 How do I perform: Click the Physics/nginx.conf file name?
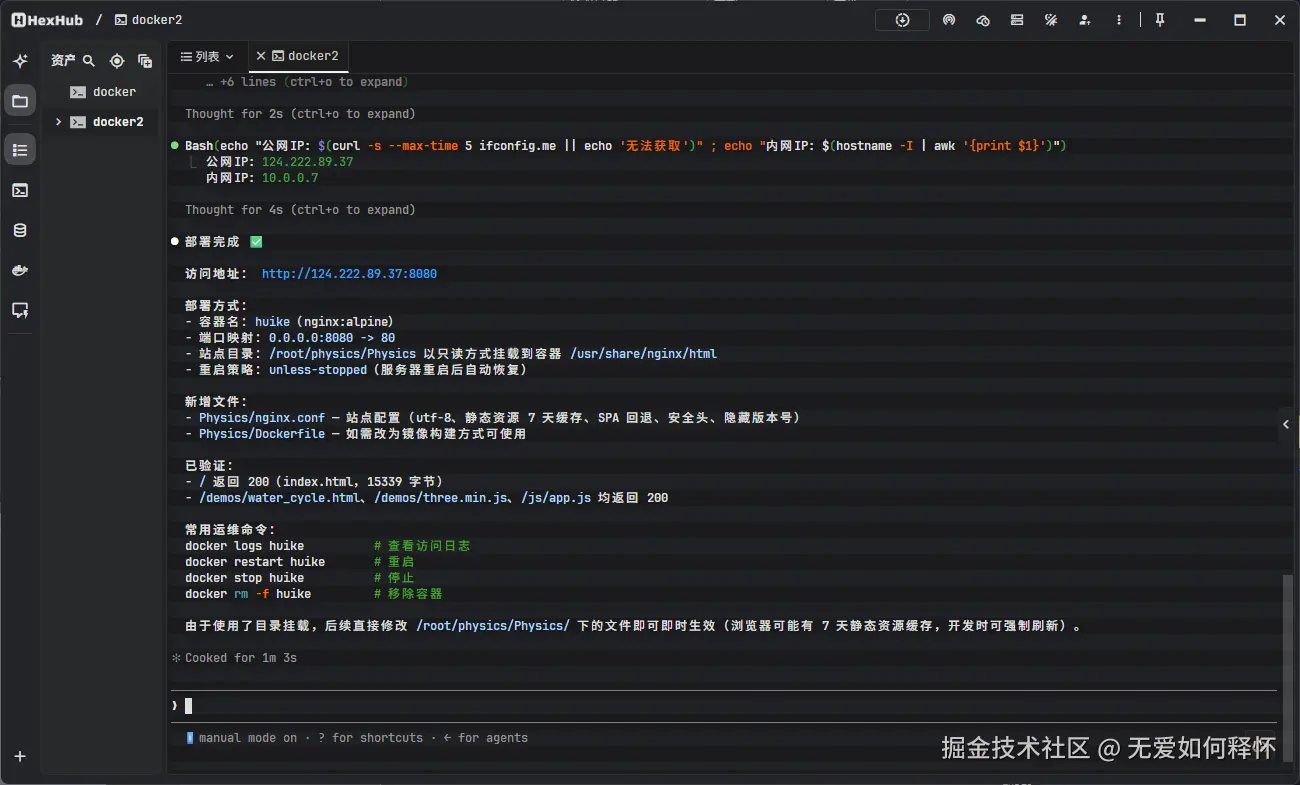(x=262, y=418)
